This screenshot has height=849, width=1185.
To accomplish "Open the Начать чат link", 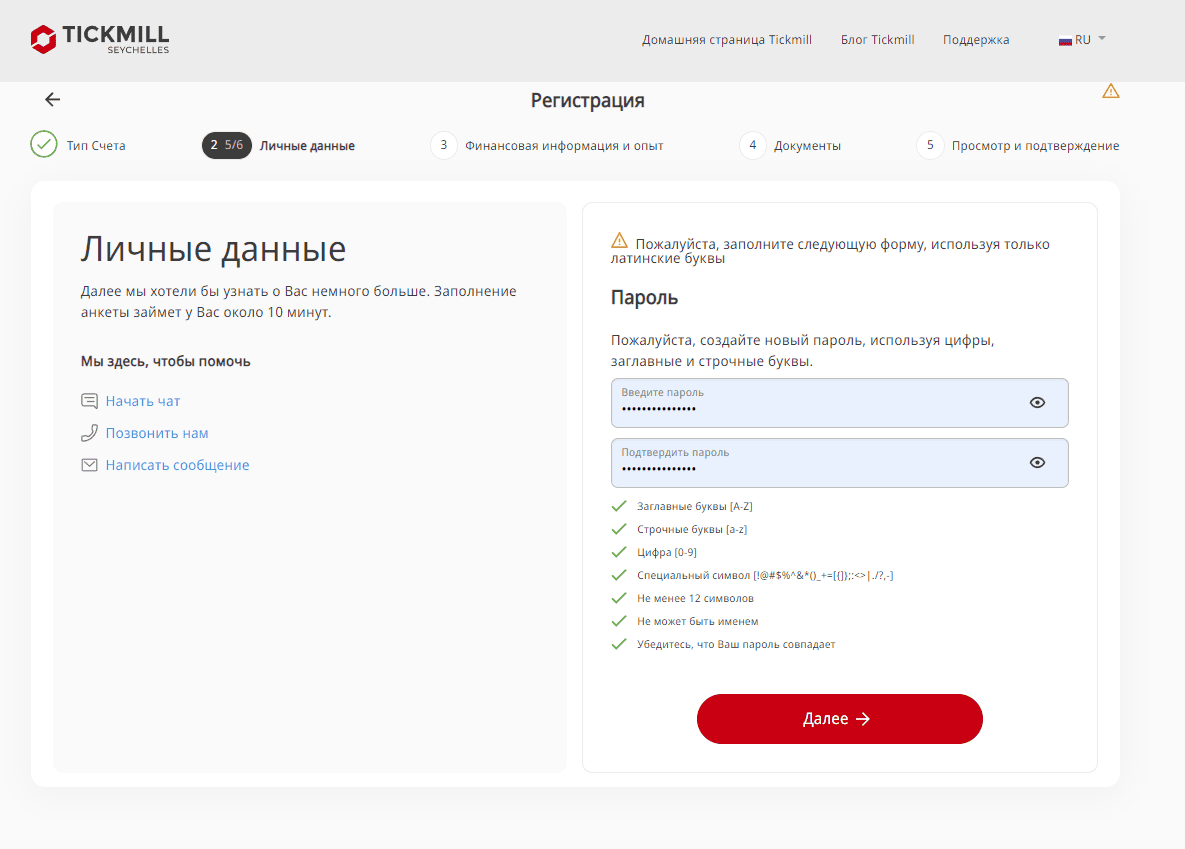I will tap(143, 401).
